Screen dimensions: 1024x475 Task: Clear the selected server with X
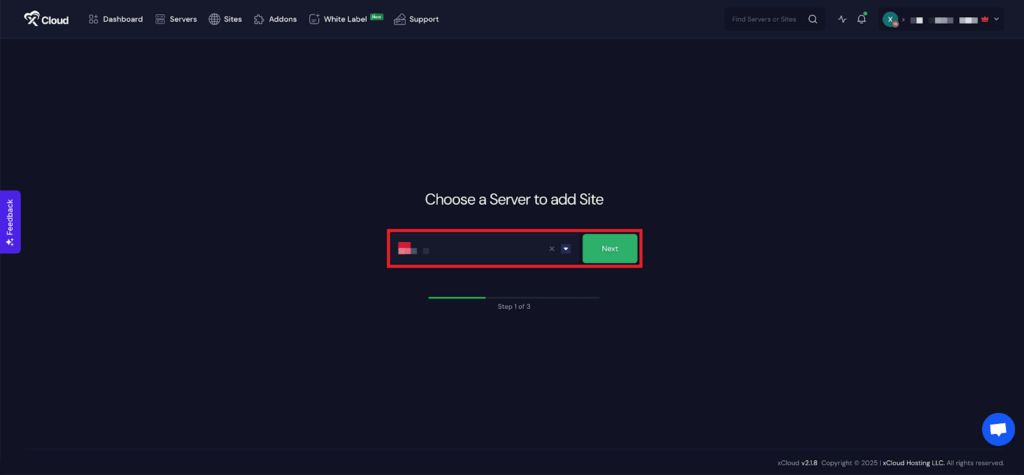pyautogui.click(x=551, y=249)
